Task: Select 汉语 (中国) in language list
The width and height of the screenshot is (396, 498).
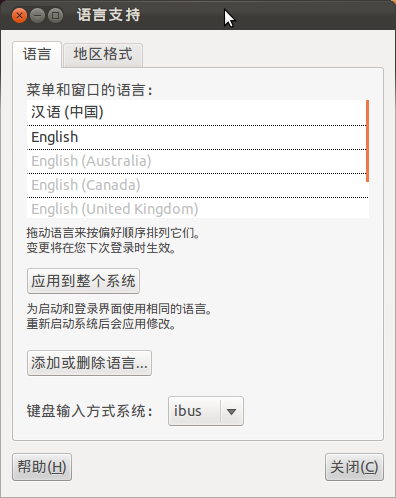Action: click(196, 112)
